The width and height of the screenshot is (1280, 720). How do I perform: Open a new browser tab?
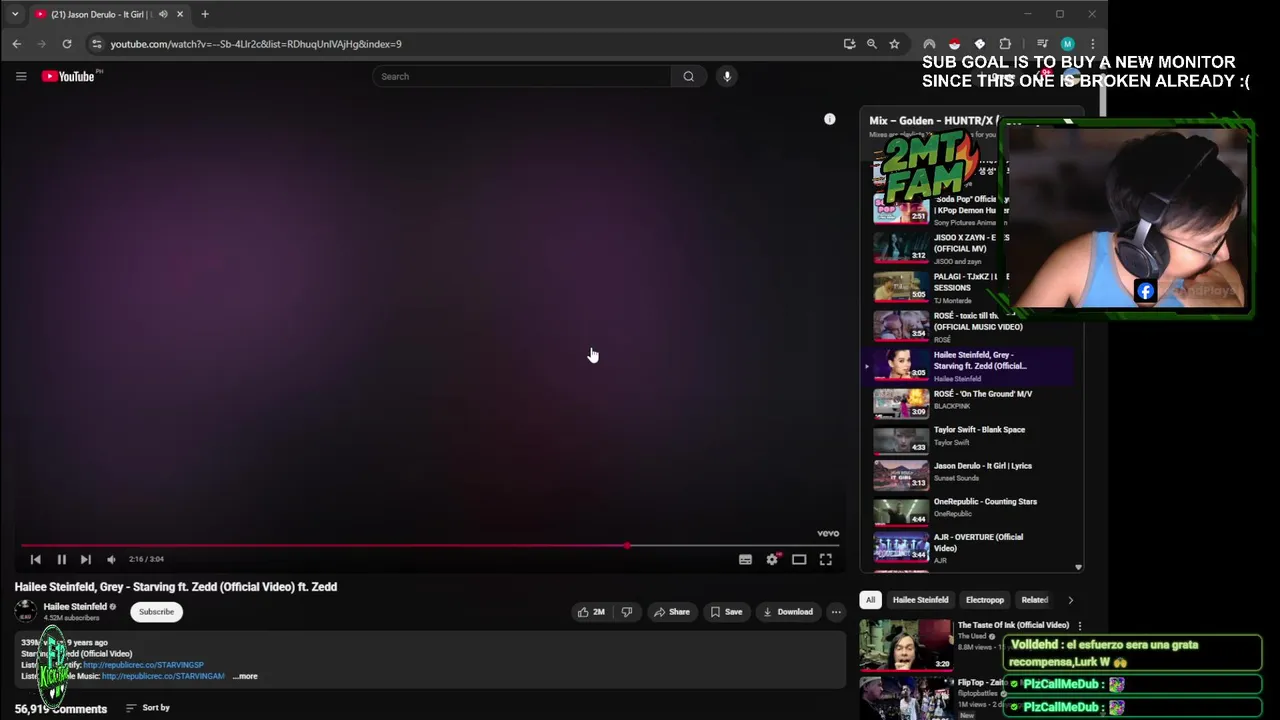205,14
